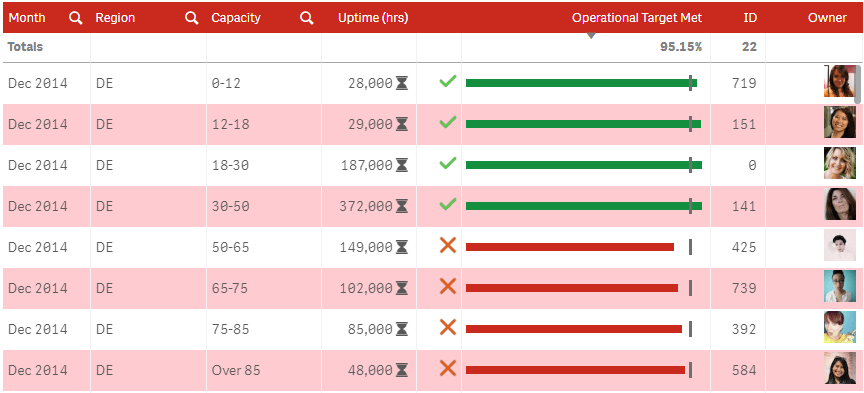
Task: Open owner photo in the 18-30 row
Action: pyautogui.click(x=840, y=163)
